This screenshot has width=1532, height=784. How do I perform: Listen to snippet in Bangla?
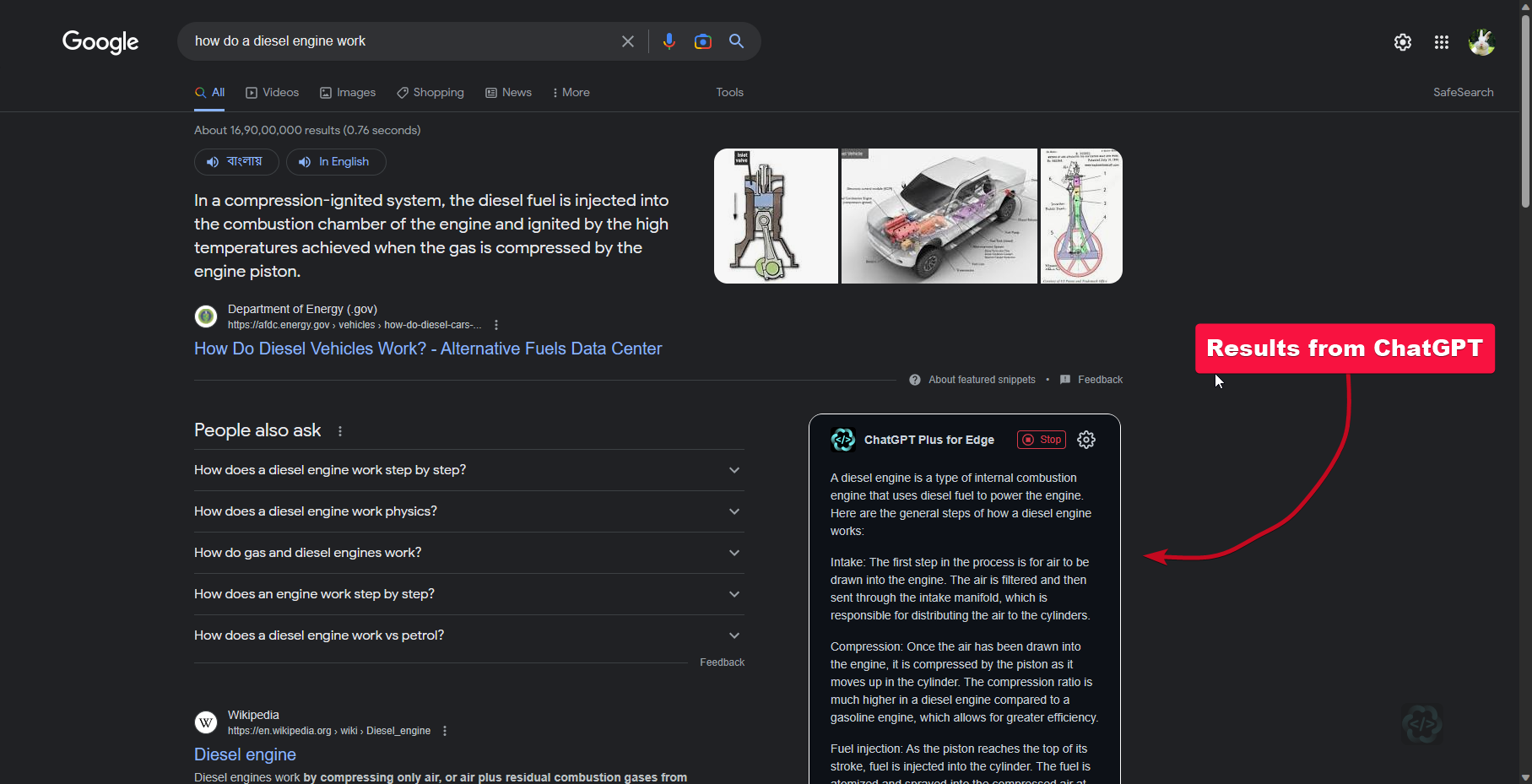click(236, 162)
